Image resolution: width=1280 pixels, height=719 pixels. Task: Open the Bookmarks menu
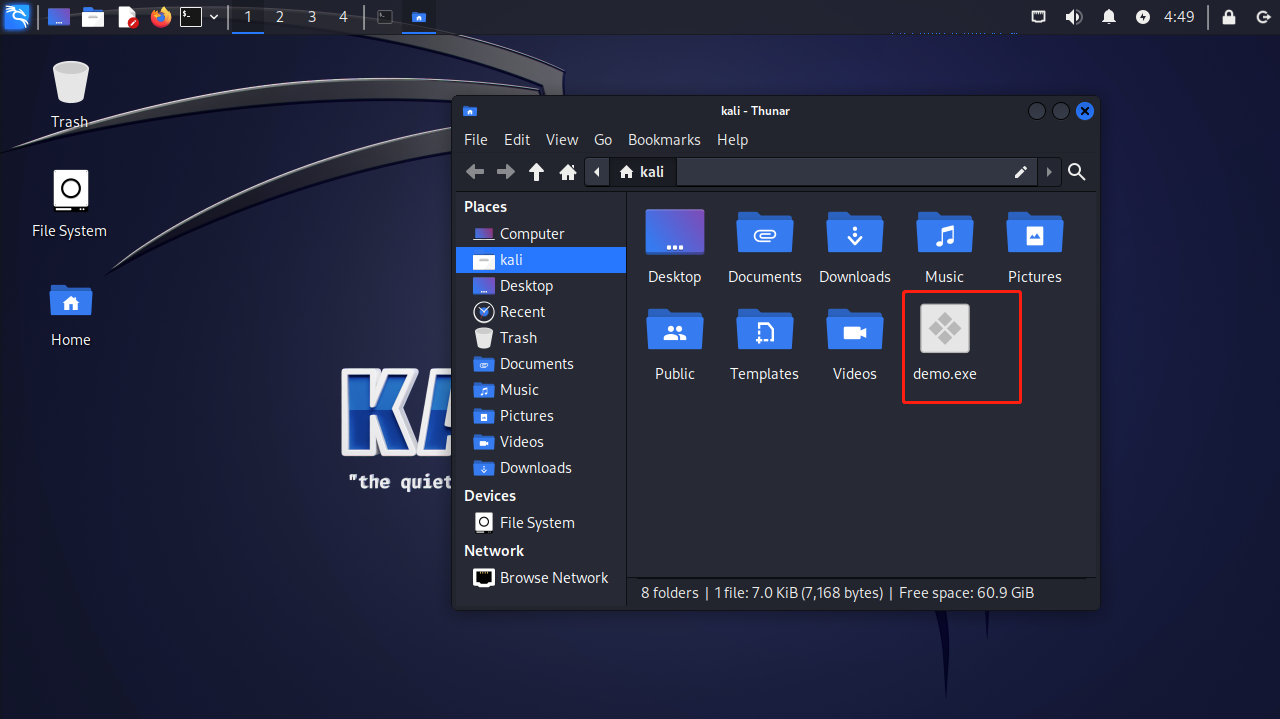[x=664, y=140]
